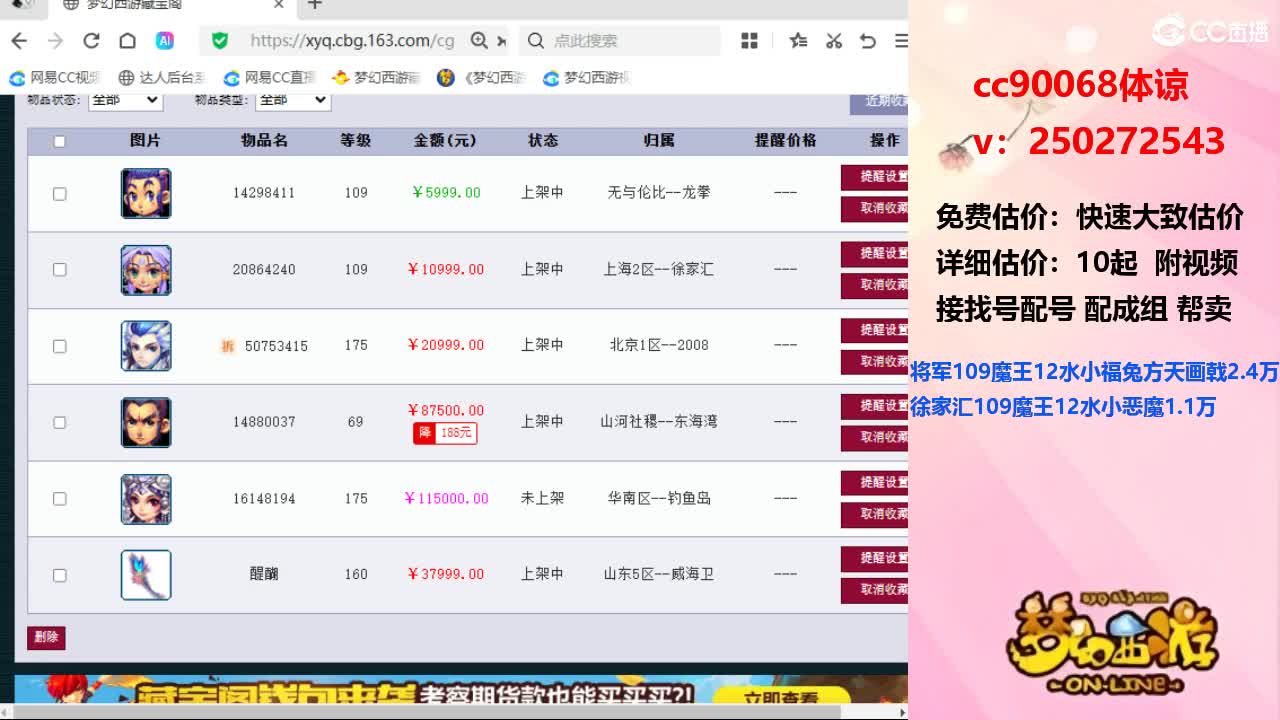
Task: Tick checkbox for item 16148194
Action: point(59,499)
